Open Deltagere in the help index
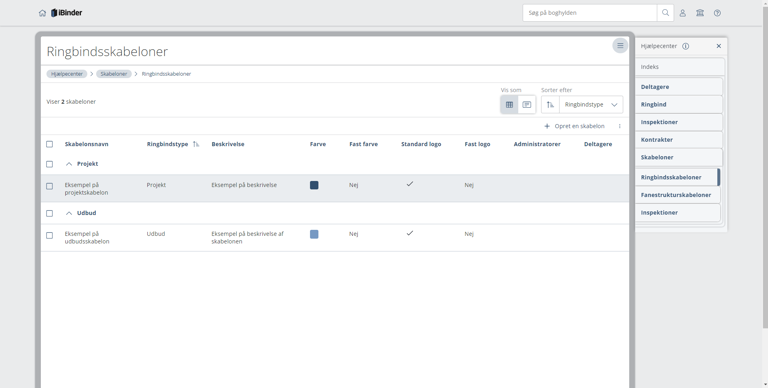Screen dimensions: 768x388 coord(679,87)
